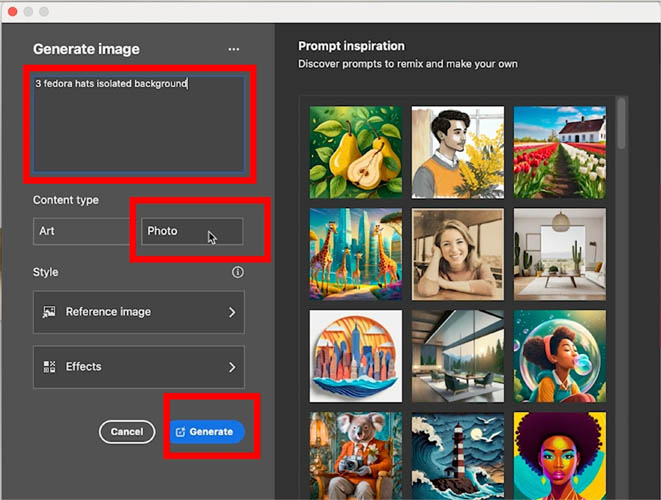
Task: Choose the giraffes in city thumbnail
Action: [356, 254]
